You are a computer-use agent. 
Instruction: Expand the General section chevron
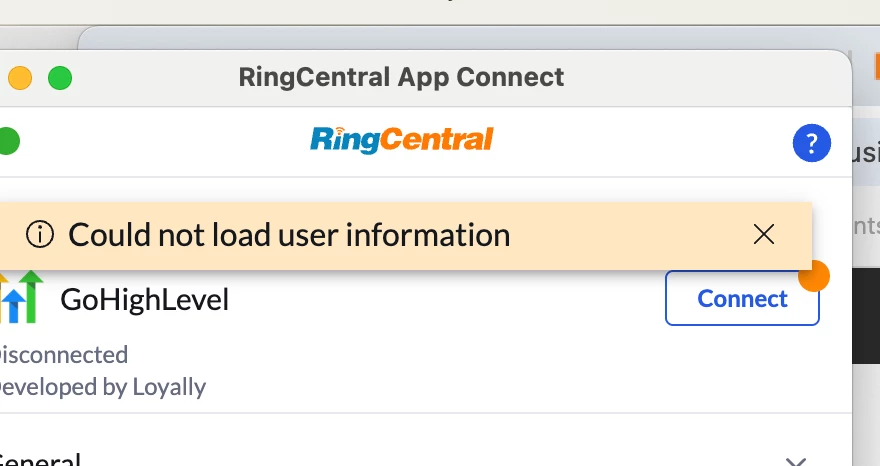796,462
